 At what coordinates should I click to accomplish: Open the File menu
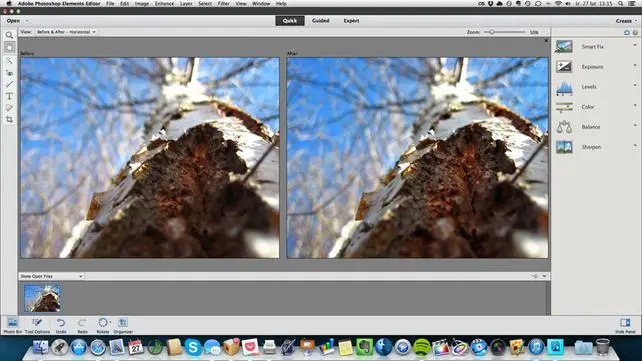click(x=110, y=4)
